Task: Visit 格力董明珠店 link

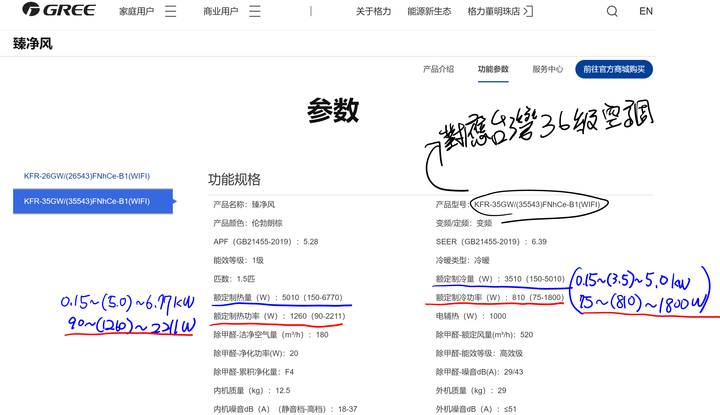Action: (494, 11)
